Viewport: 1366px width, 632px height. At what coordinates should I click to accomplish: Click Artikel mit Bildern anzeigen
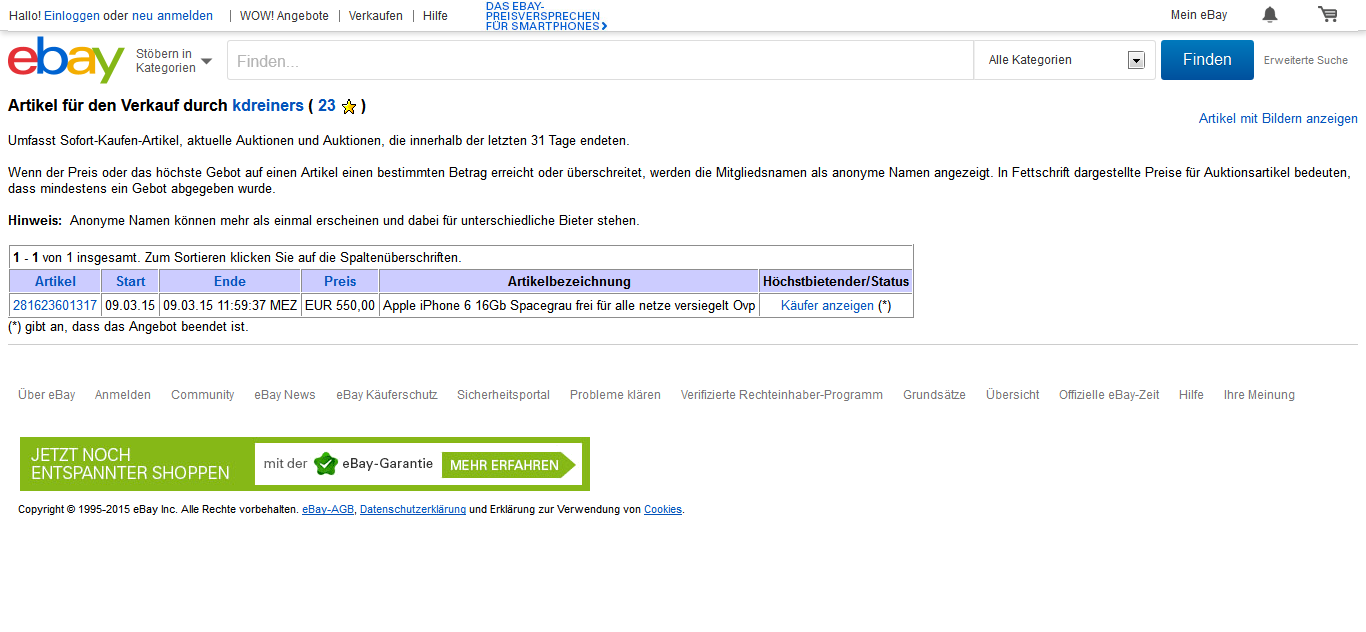[x=1278, y=118]
